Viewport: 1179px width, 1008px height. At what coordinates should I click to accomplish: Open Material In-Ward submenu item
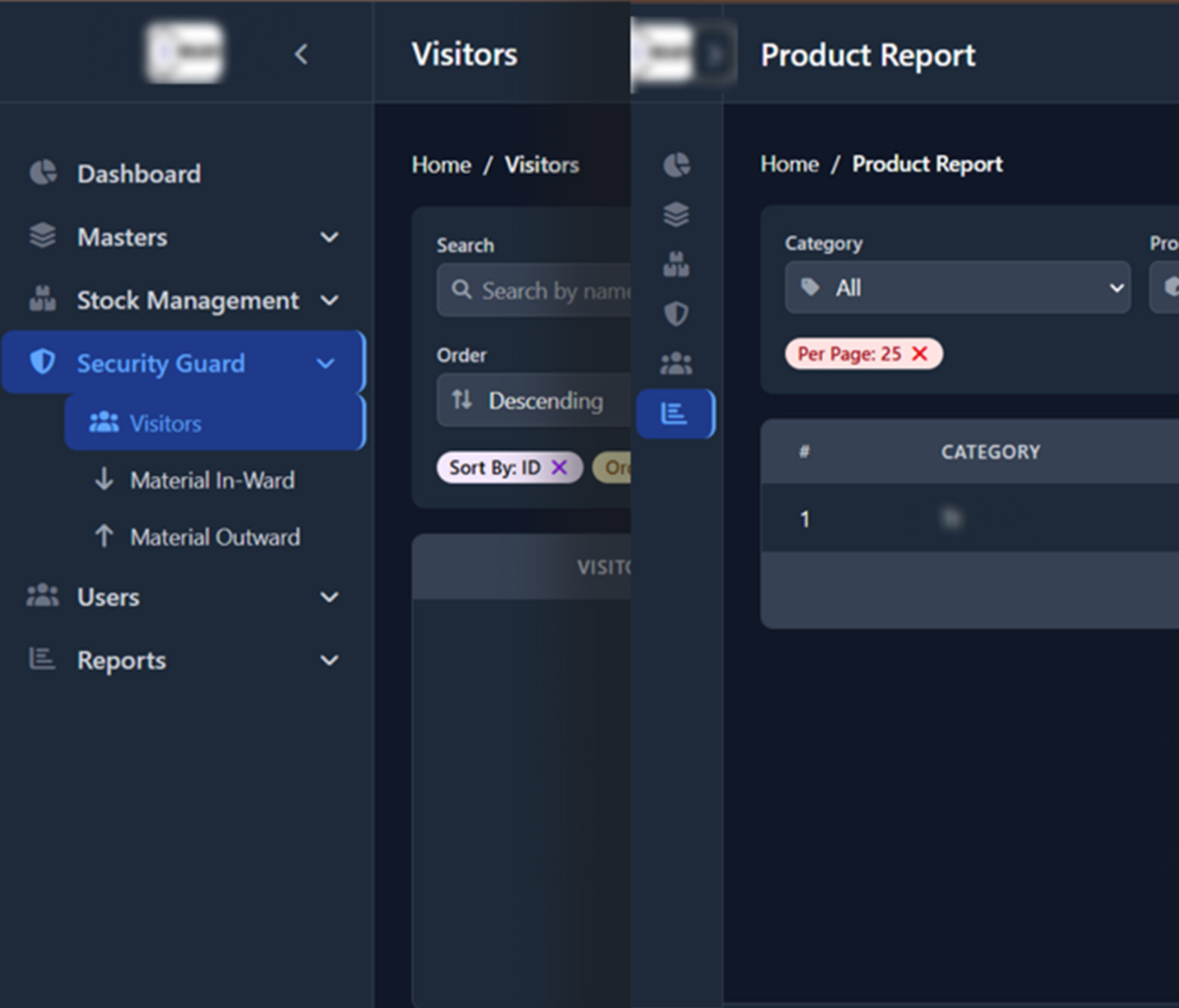tap(212, 480)
